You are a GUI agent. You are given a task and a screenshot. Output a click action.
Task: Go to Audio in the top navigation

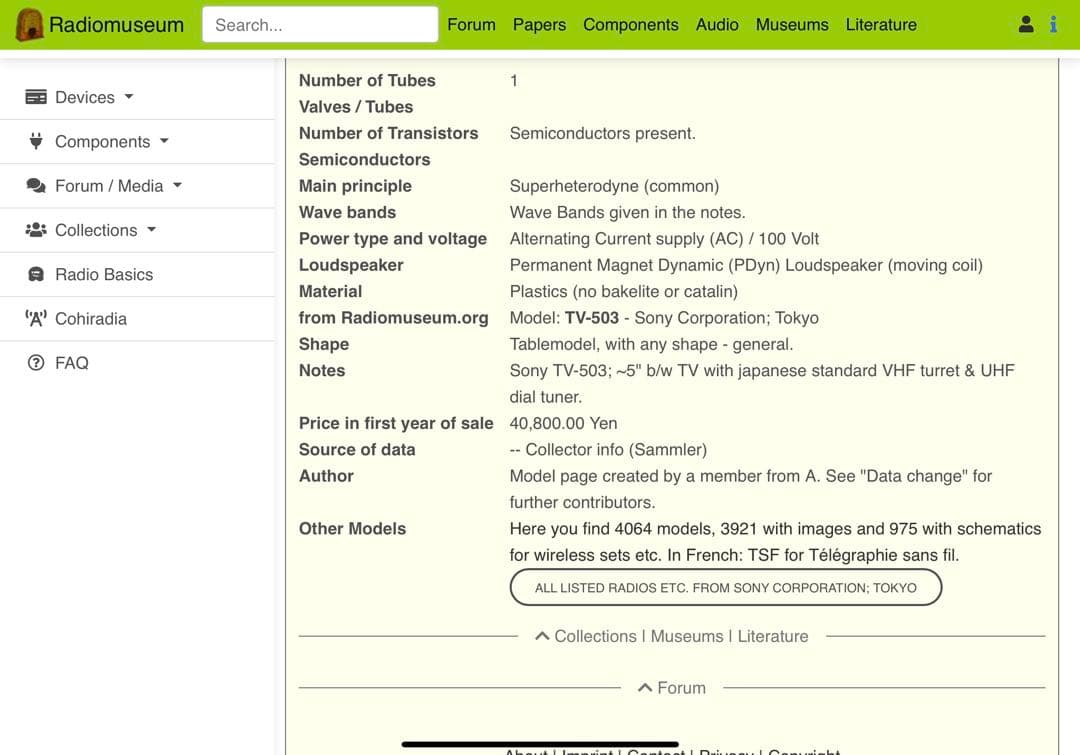tap(717, 25)
